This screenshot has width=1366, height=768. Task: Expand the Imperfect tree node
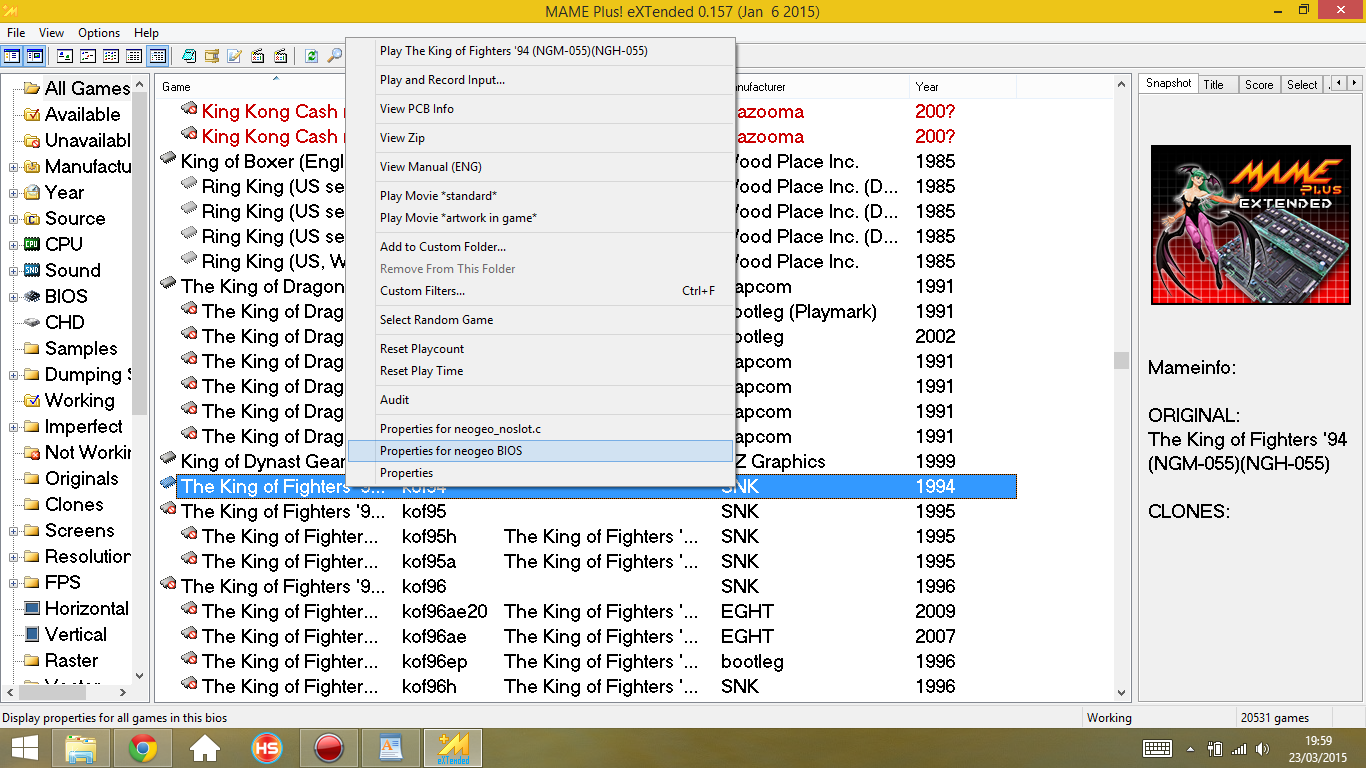(14, 427)
